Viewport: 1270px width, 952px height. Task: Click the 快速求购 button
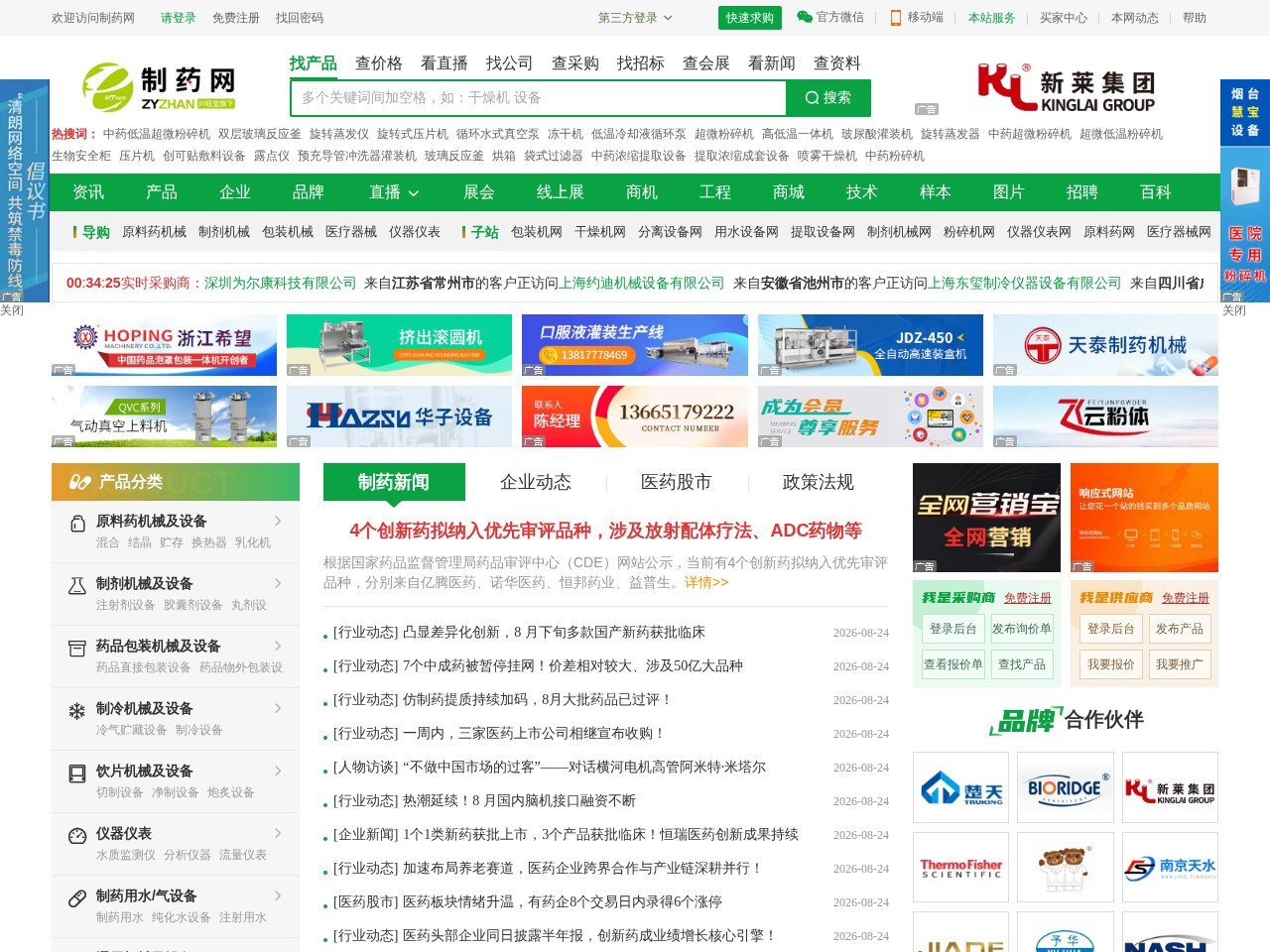[750, 18]
